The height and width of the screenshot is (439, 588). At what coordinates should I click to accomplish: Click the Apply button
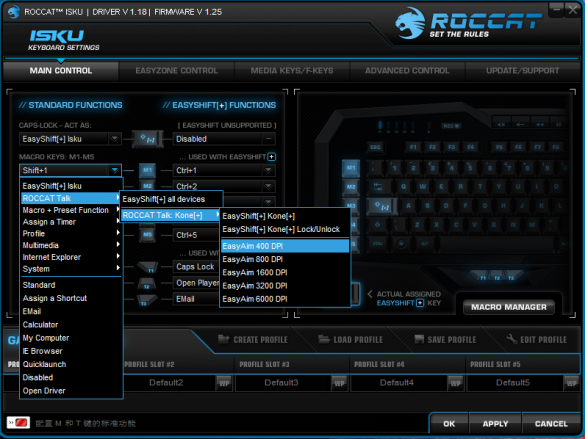tap(495, 424)
